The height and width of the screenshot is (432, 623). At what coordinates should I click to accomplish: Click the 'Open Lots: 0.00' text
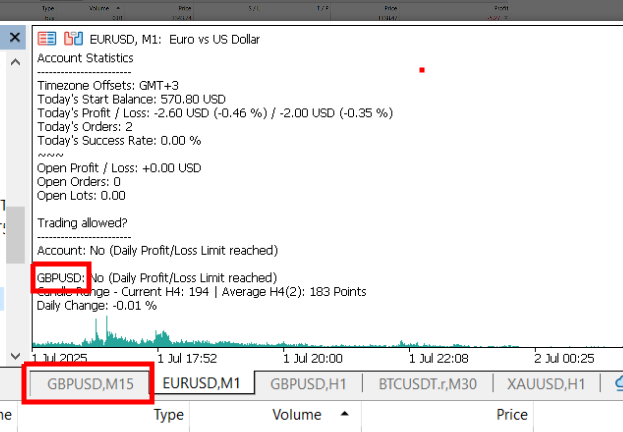[81, 196]
